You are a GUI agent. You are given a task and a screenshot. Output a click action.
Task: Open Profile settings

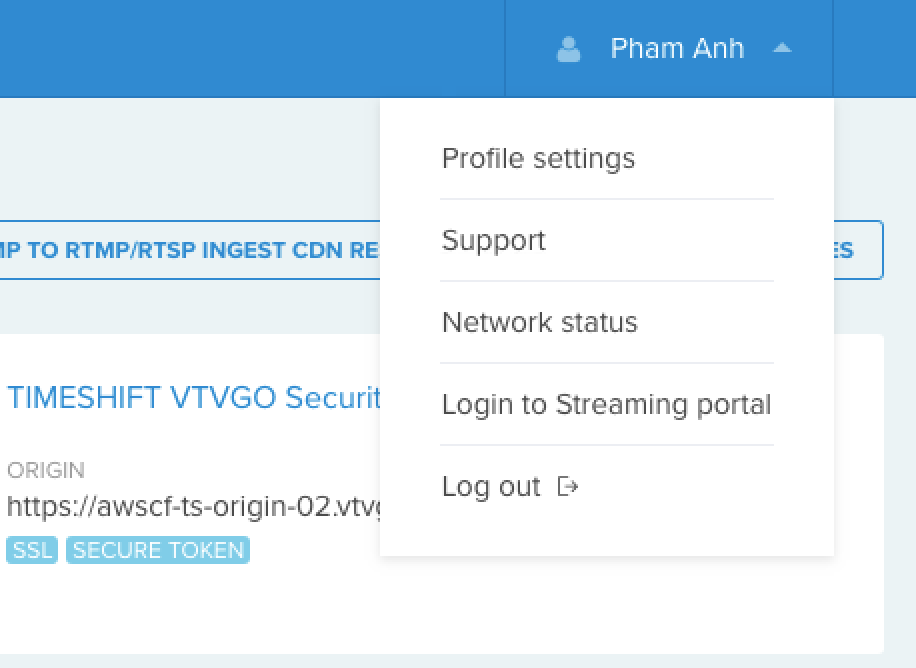click(x=538, y=159)
